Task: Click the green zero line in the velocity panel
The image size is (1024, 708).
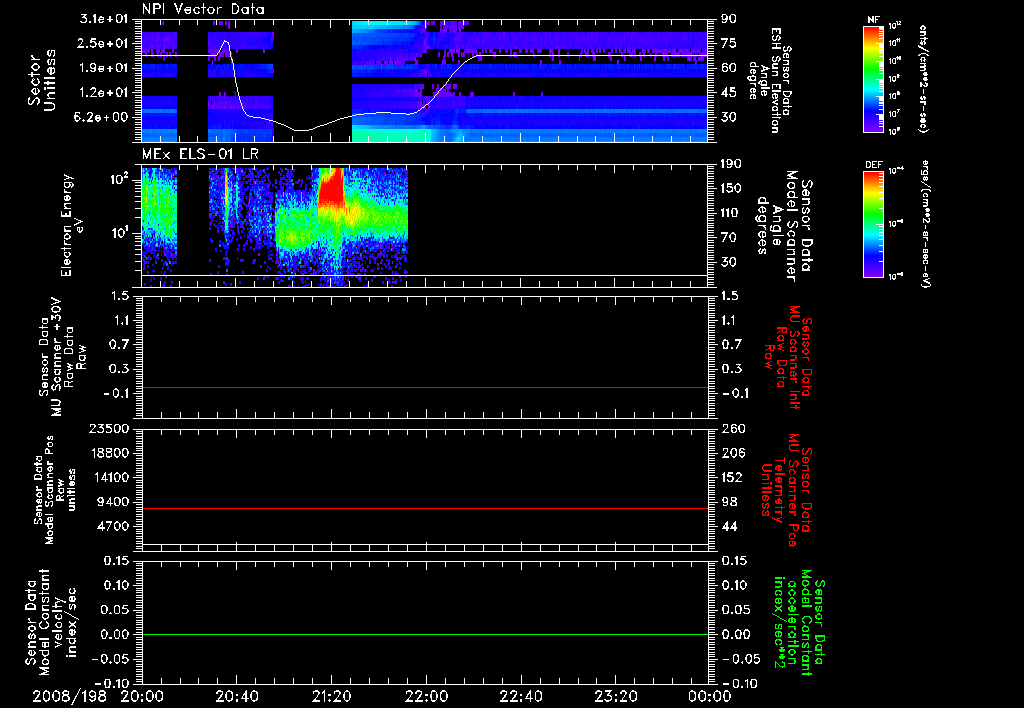Action: tap(425, 634)
